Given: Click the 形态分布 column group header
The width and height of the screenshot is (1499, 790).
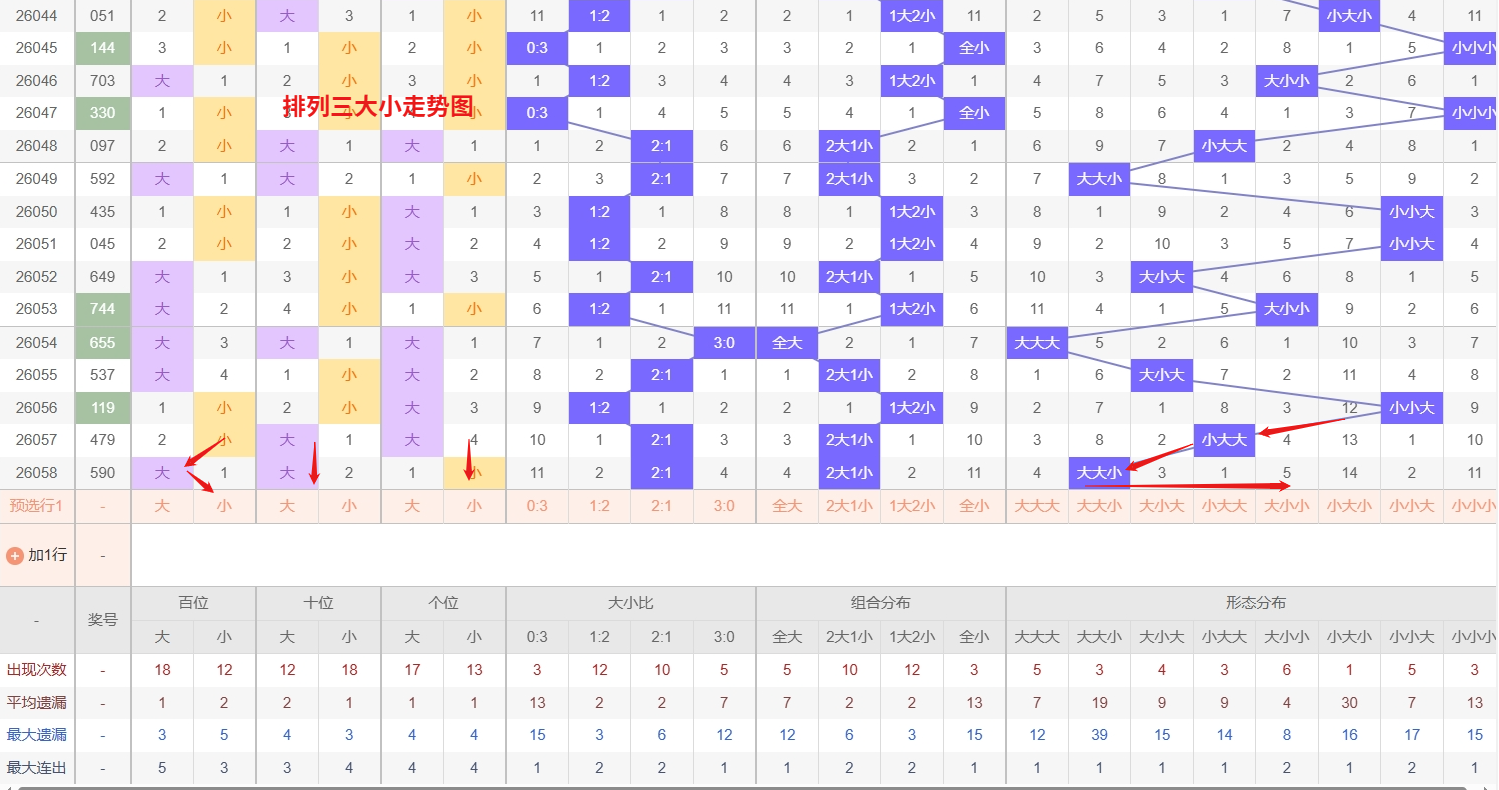Looking at the screenshot, I should click(x=1255, y=603).
